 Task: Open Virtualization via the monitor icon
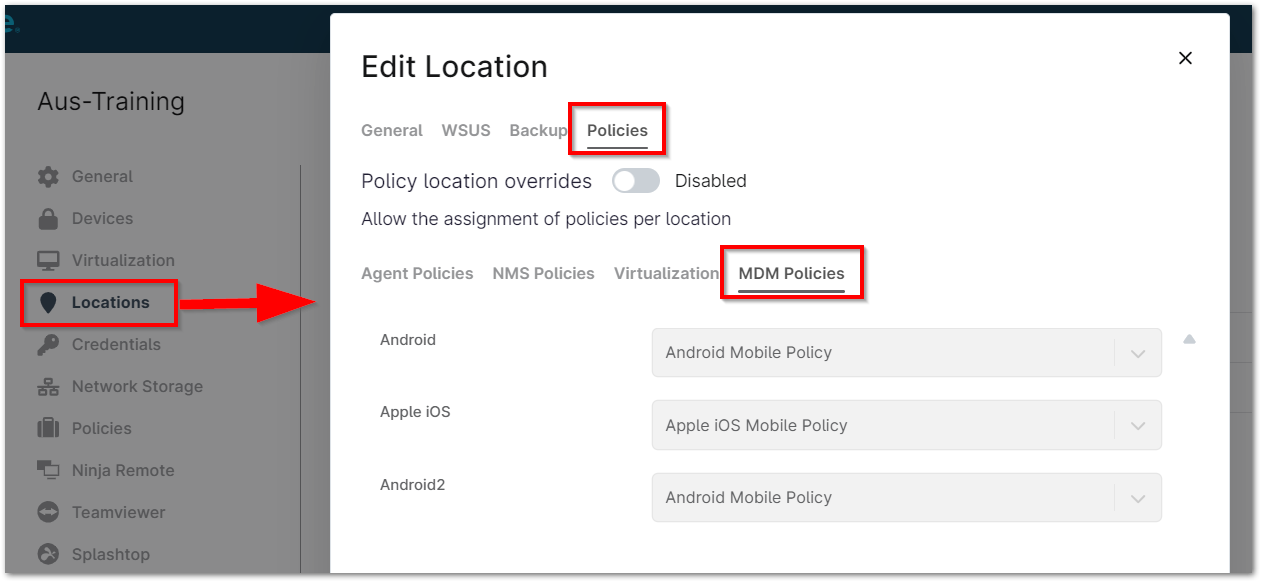tap(48, 260)
